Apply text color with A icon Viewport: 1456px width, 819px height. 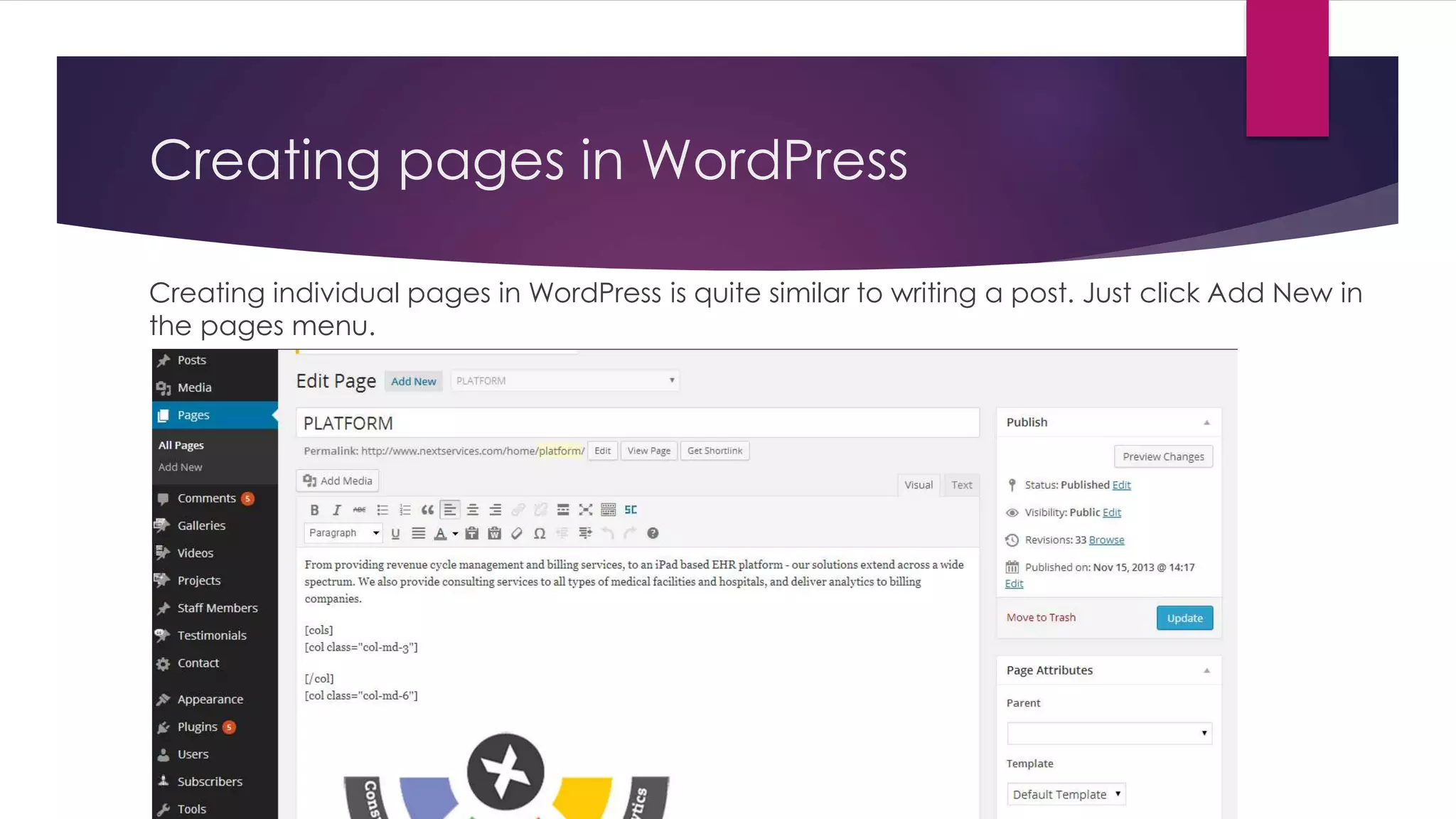click(x=441, y=533)
